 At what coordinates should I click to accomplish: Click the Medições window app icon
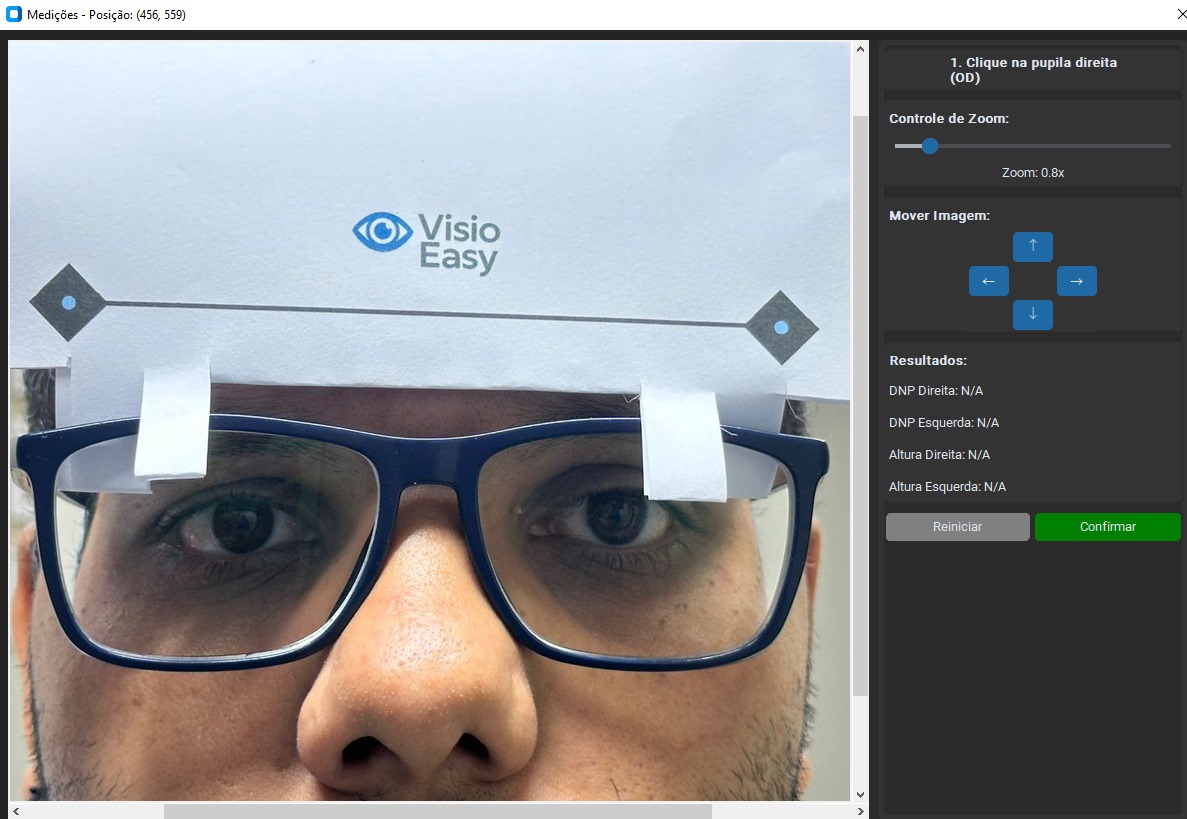[x=14, y=14]
